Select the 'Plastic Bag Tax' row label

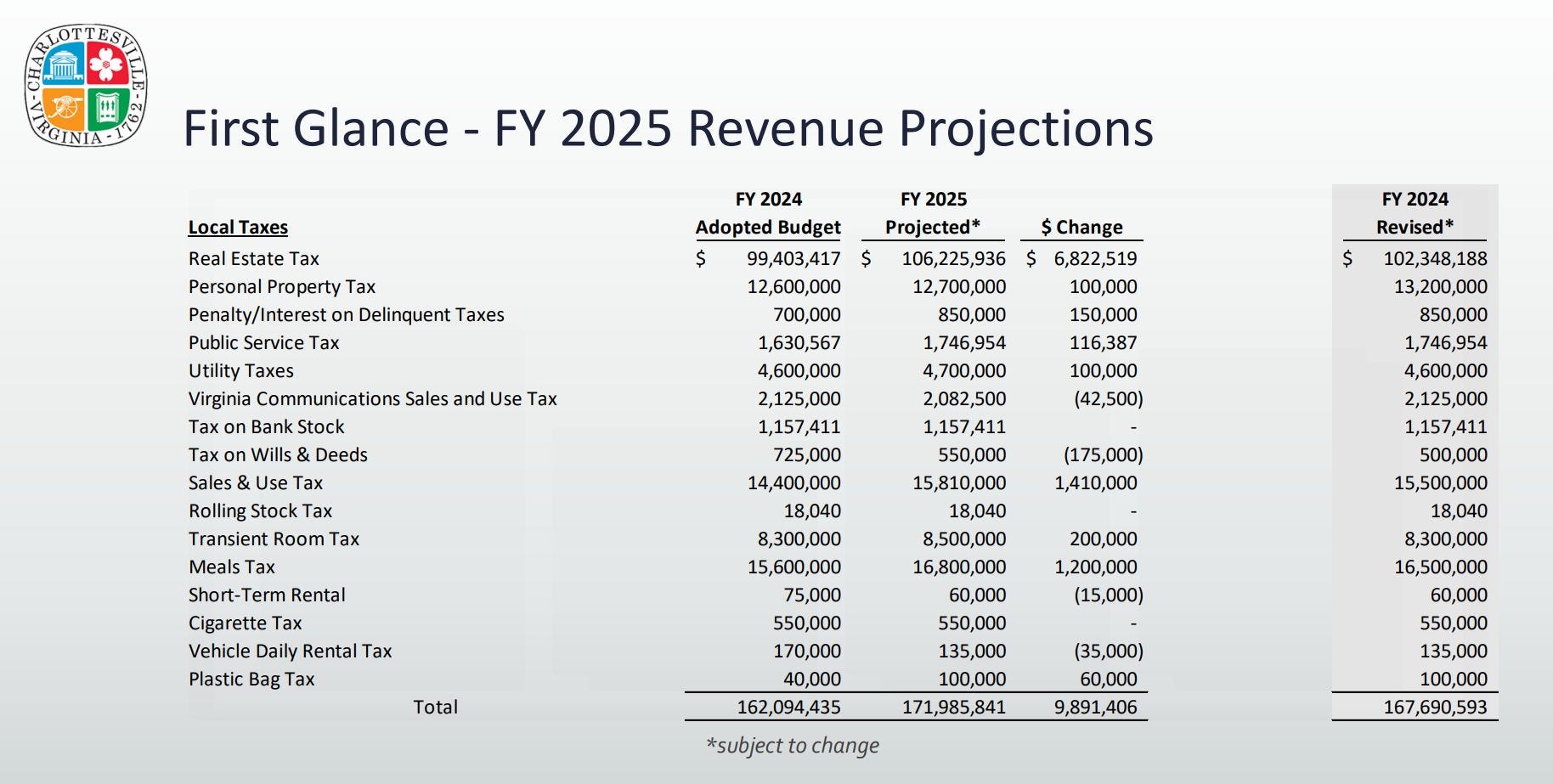click(x=251, y=679)
